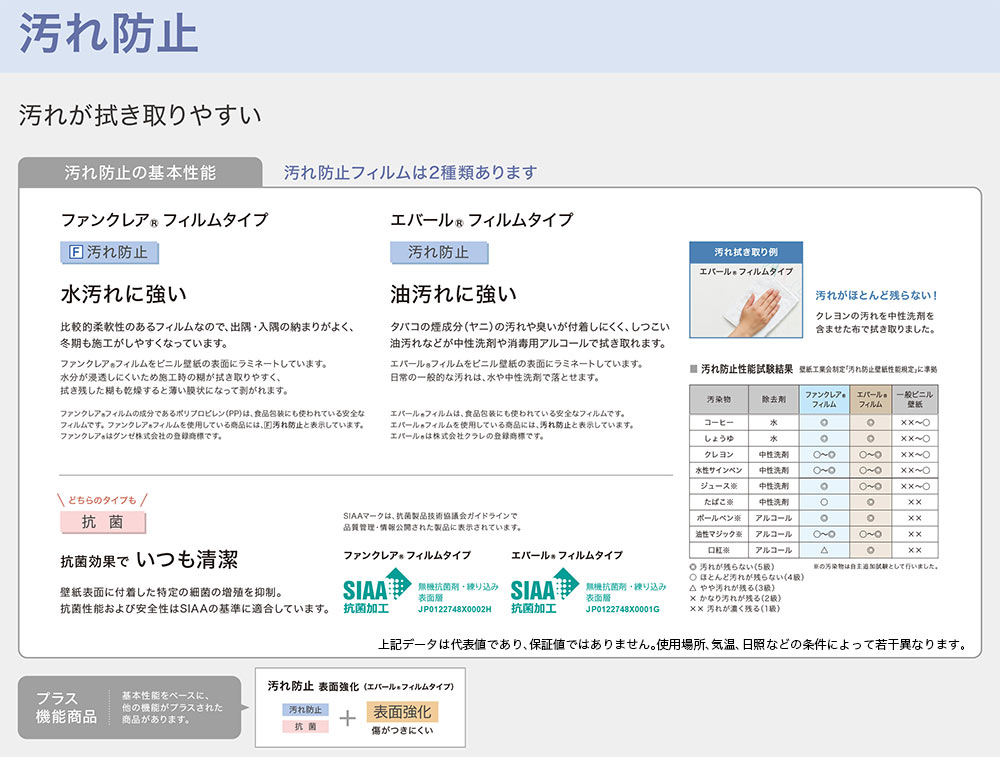Click the red どちらのタイプも callout
1000x757 pixels.
pos(103,500)
